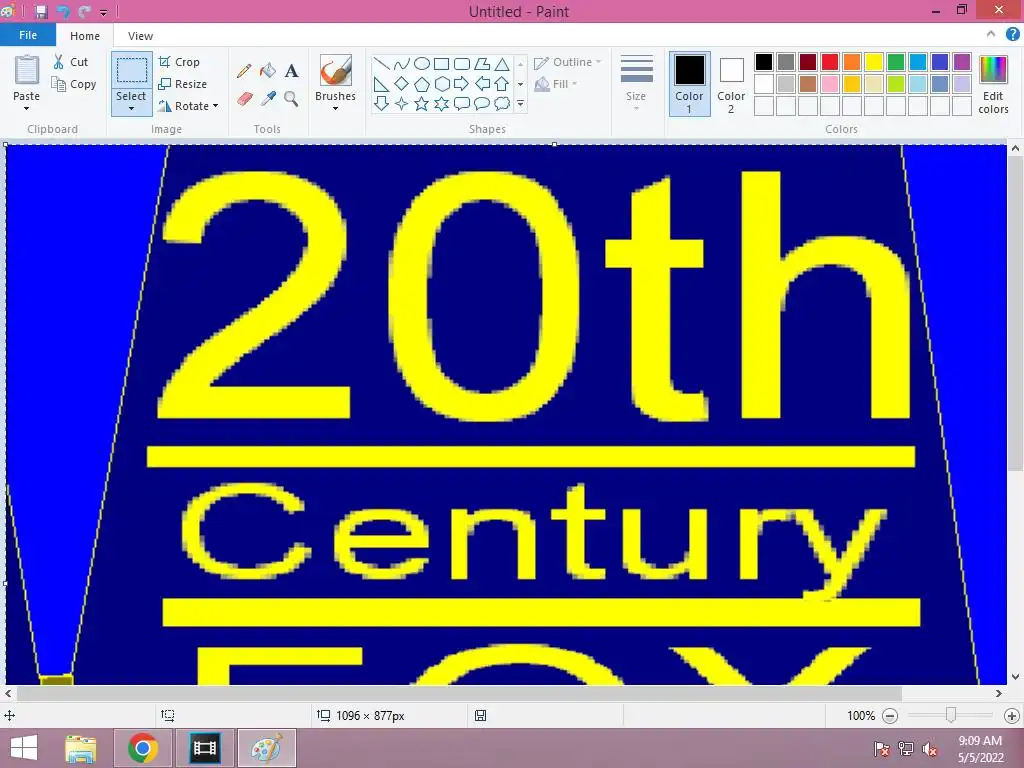Choose the Curve shape
This screenshot has width=1024, height=768.
pos(402,64)
